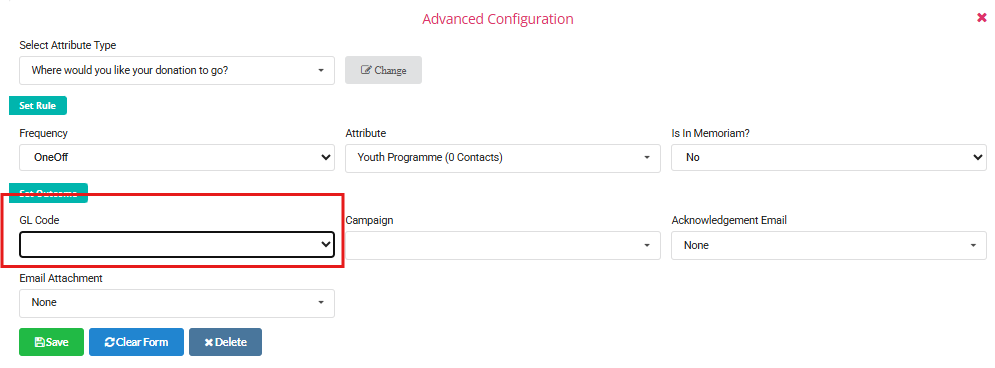Click the Campaign field label
The image size is (995, 368).
tap(369, 220)
